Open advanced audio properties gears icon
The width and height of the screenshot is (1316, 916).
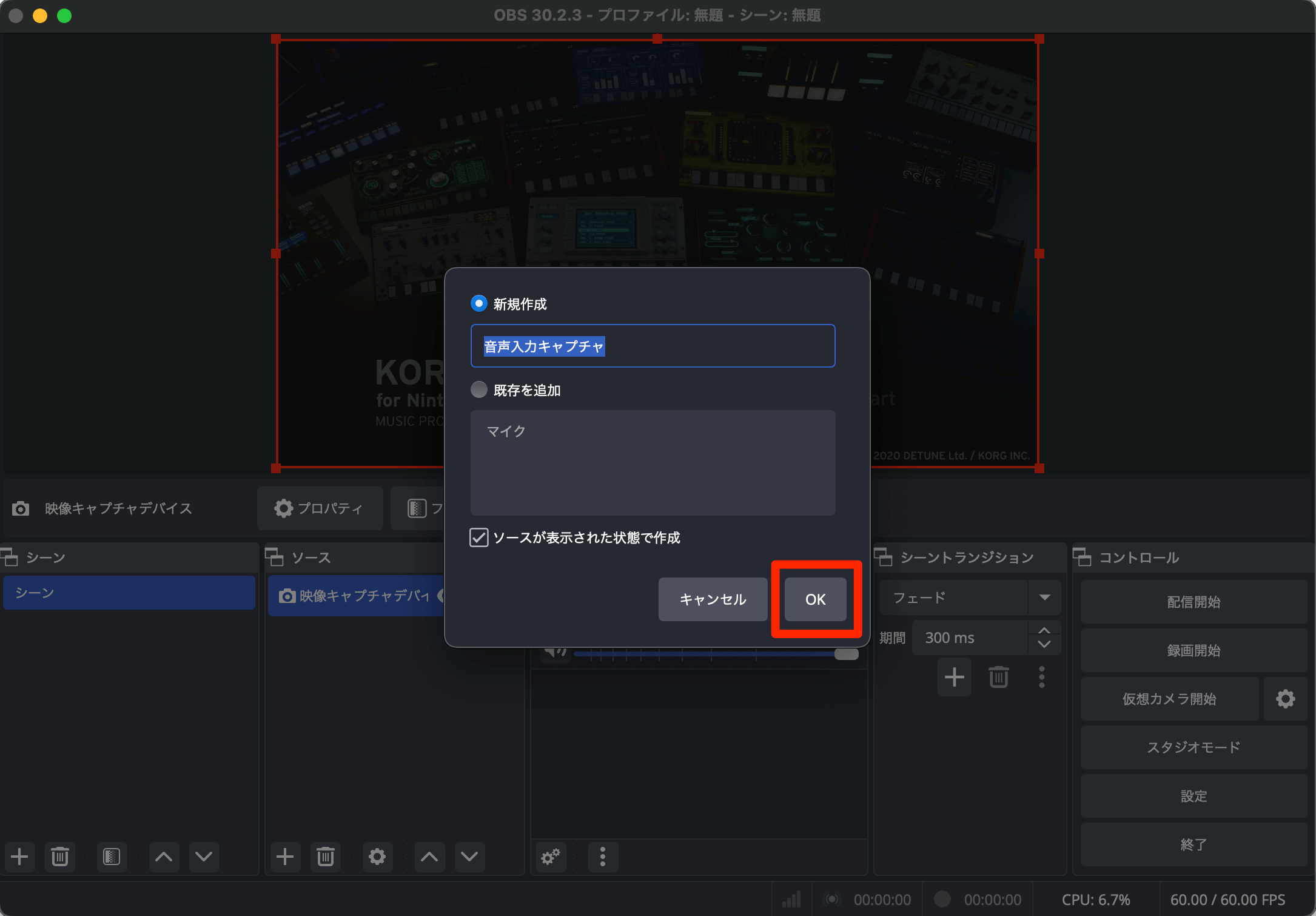551,857
